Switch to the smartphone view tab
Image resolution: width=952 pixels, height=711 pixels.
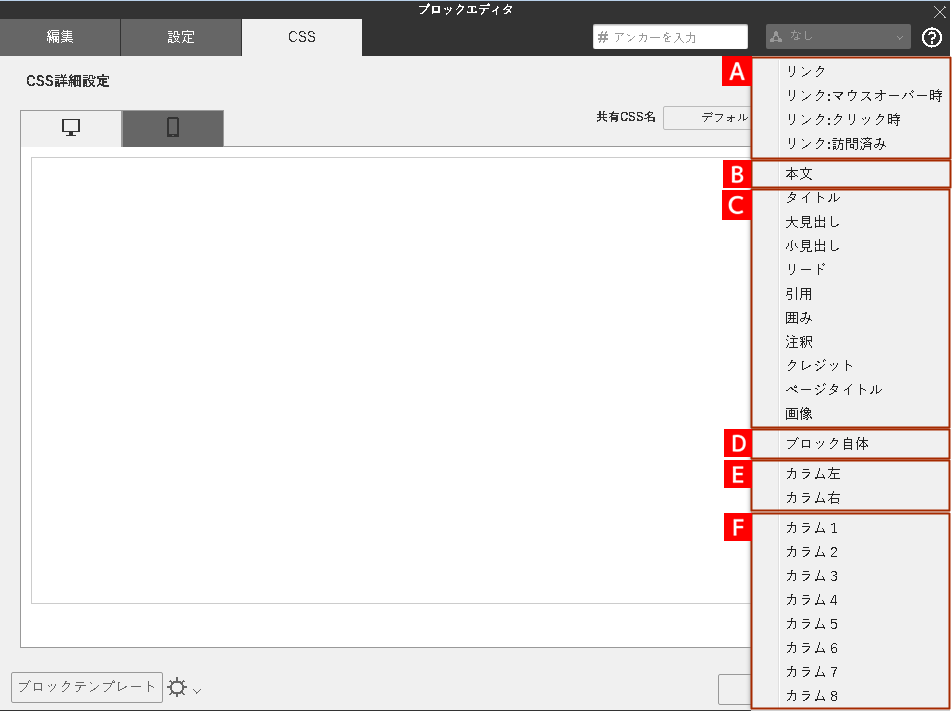click(x=173, y=128)
